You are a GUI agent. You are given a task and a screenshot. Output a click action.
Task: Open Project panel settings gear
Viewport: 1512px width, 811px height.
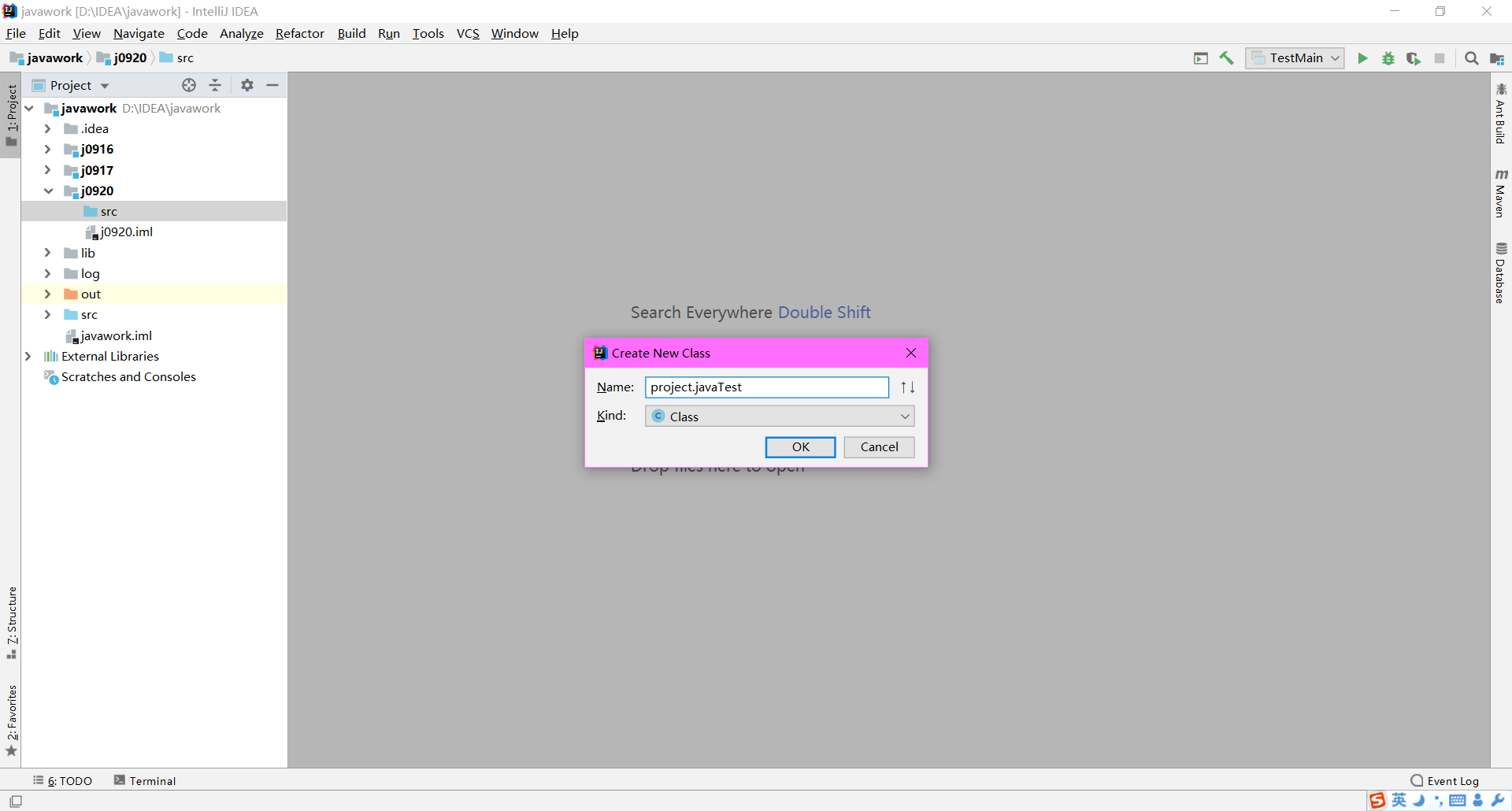[x=247, y=85]
